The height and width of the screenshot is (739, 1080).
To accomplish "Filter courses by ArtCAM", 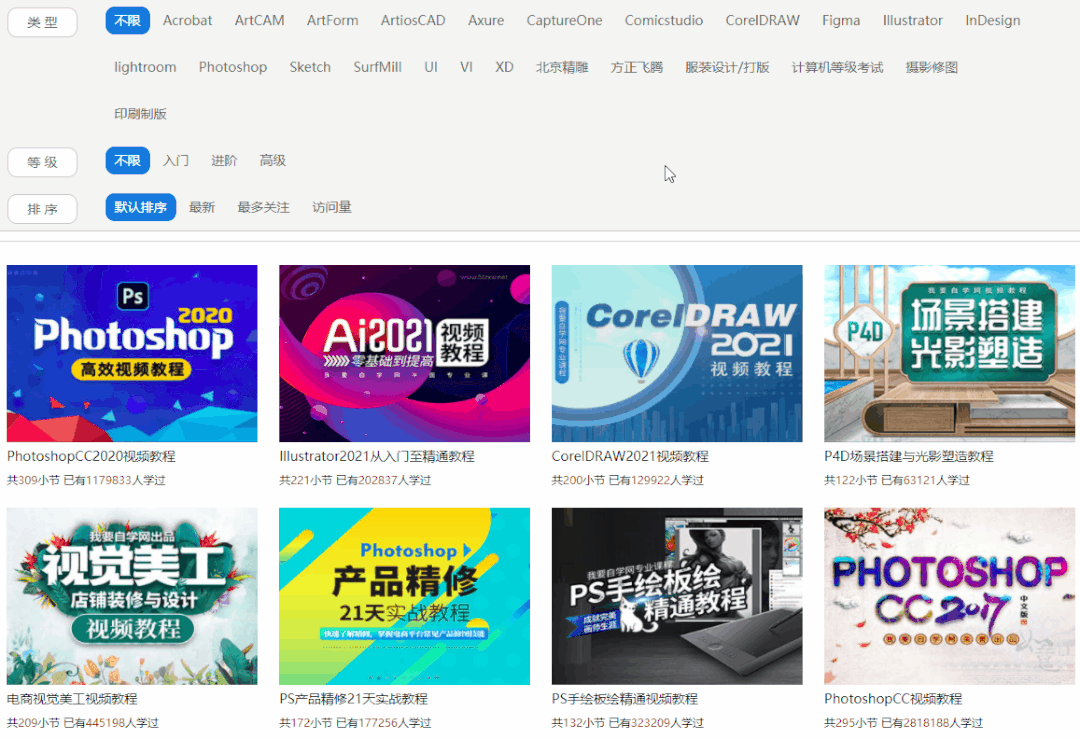I will (259, 21).
